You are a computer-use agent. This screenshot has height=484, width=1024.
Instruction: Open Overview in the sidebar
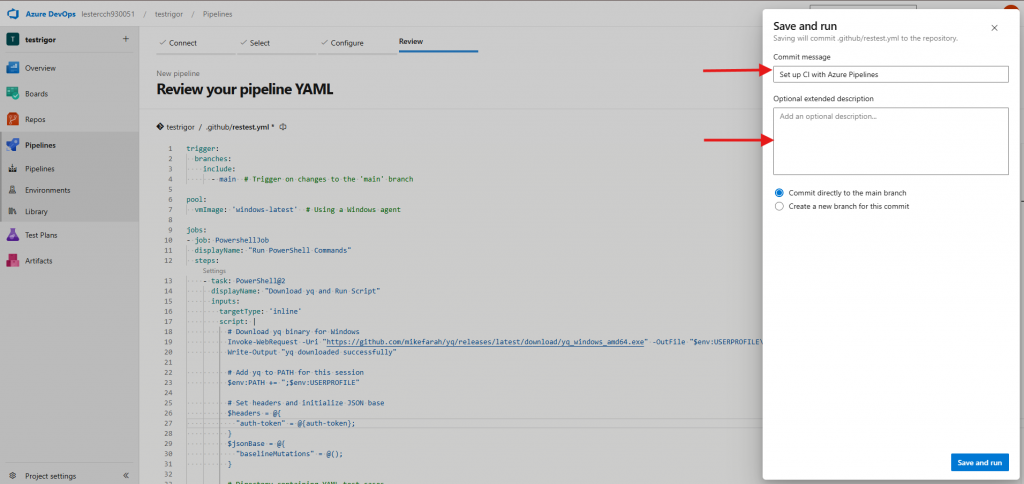pos(40,68)
